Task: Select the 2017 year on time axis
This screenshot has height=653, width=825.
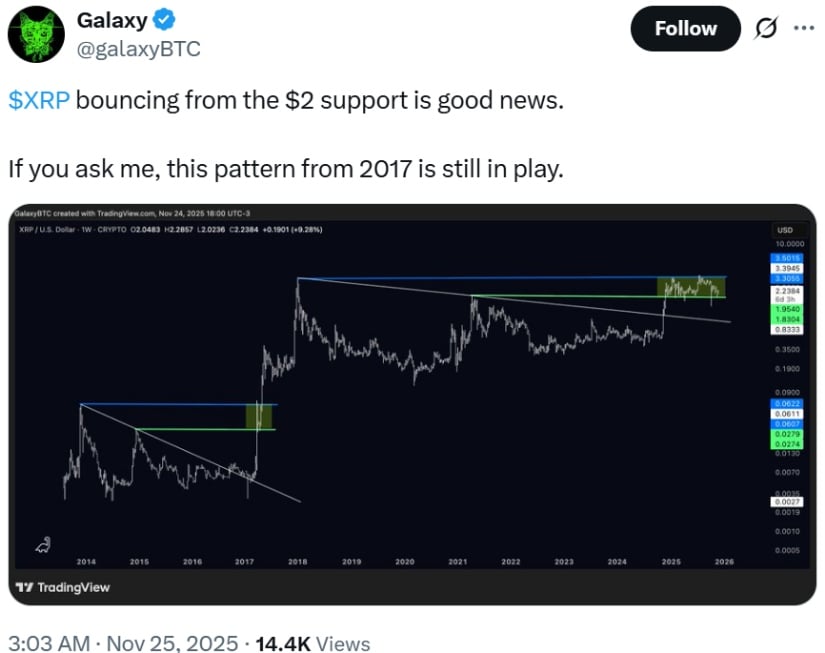Action: click(x=245, y=562)
